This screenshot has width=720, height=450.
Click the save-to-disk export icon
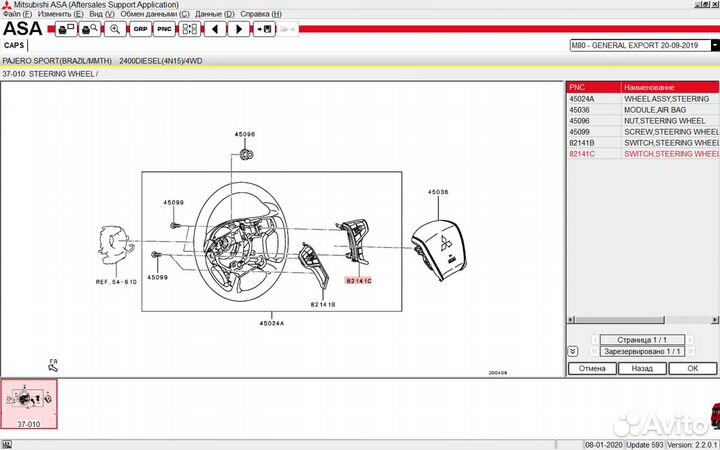264,30
